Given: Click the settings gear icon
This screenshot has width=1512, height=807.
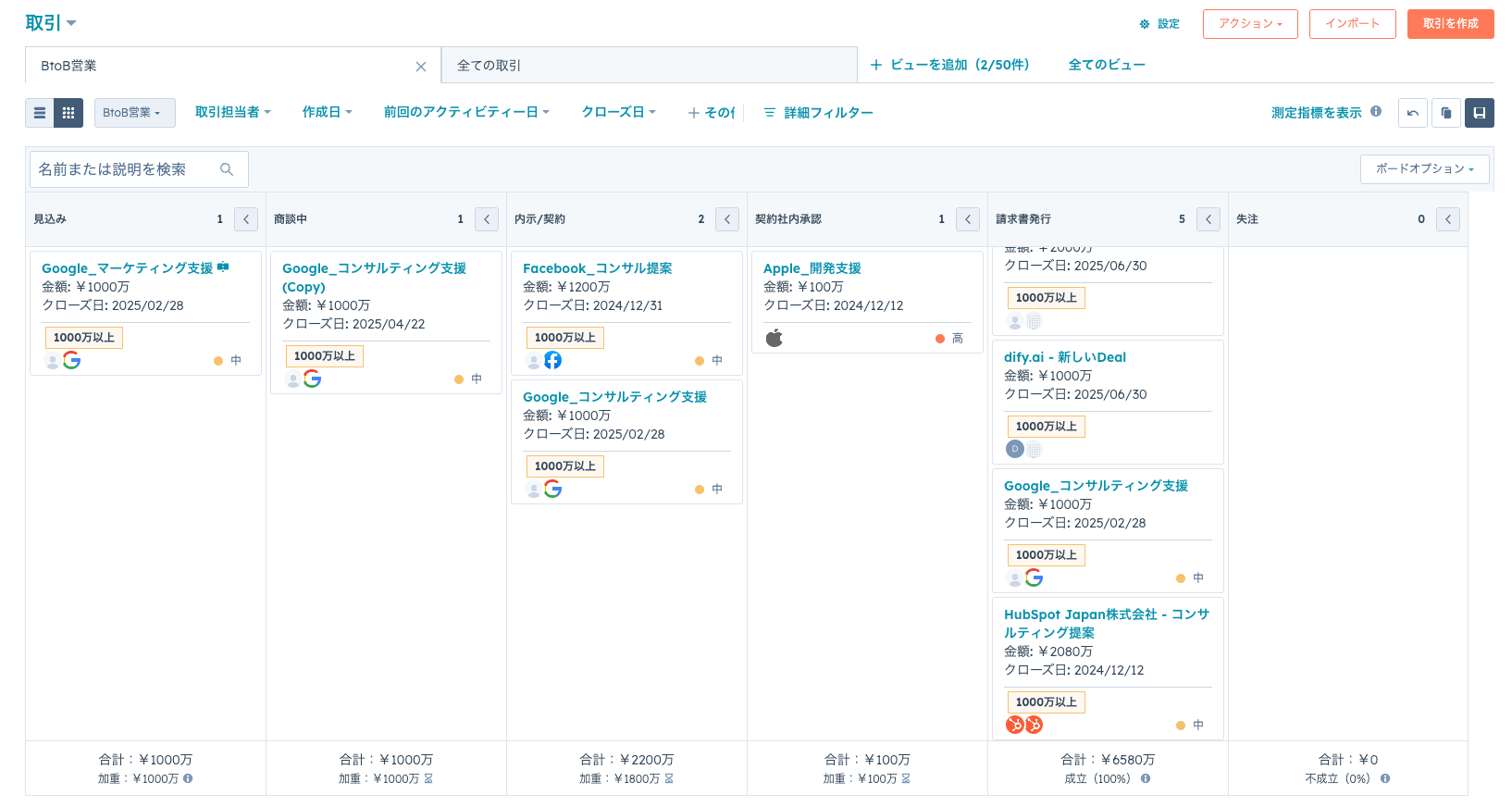Looking at the screenshot, I should pyautogui.click(x=1145, y=24).
